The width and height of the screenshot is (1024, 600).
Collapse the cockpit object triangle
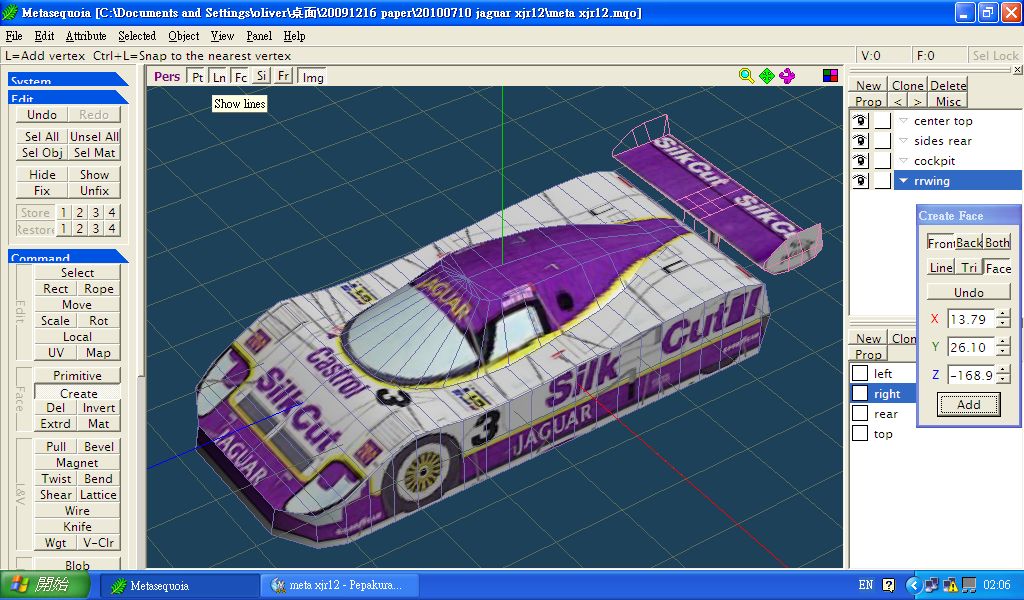[903, 161]
